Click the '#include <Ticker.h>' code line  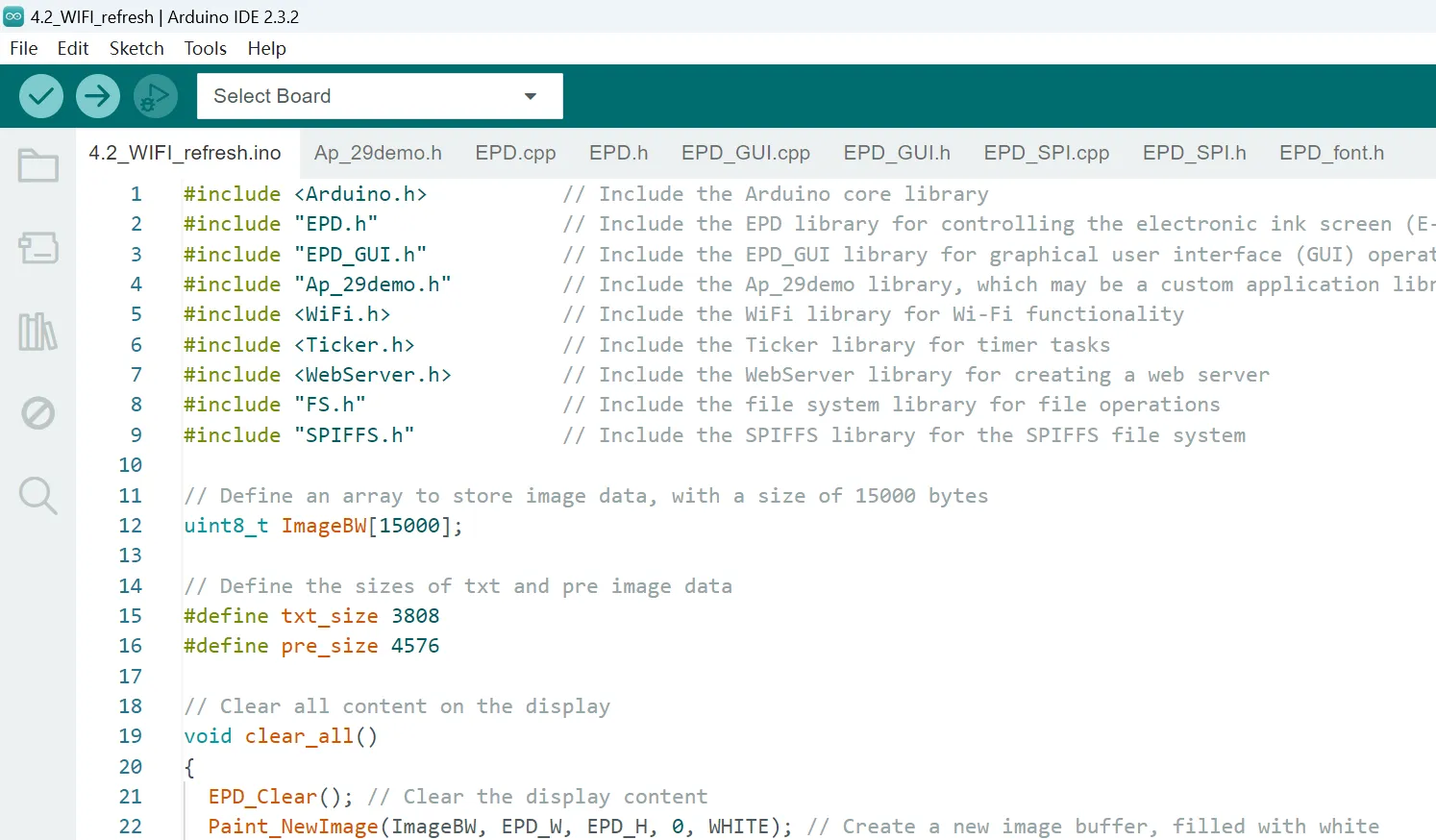coord(299,345)
